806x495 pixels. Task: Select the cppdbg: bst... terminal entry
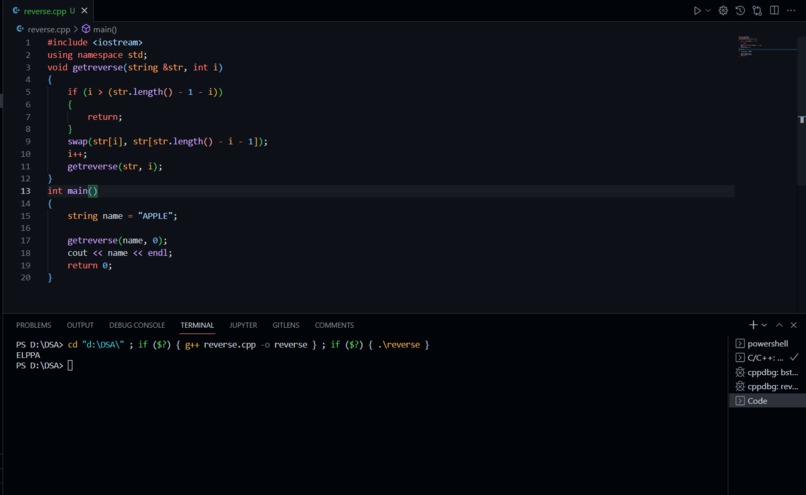tap(767, 372)
